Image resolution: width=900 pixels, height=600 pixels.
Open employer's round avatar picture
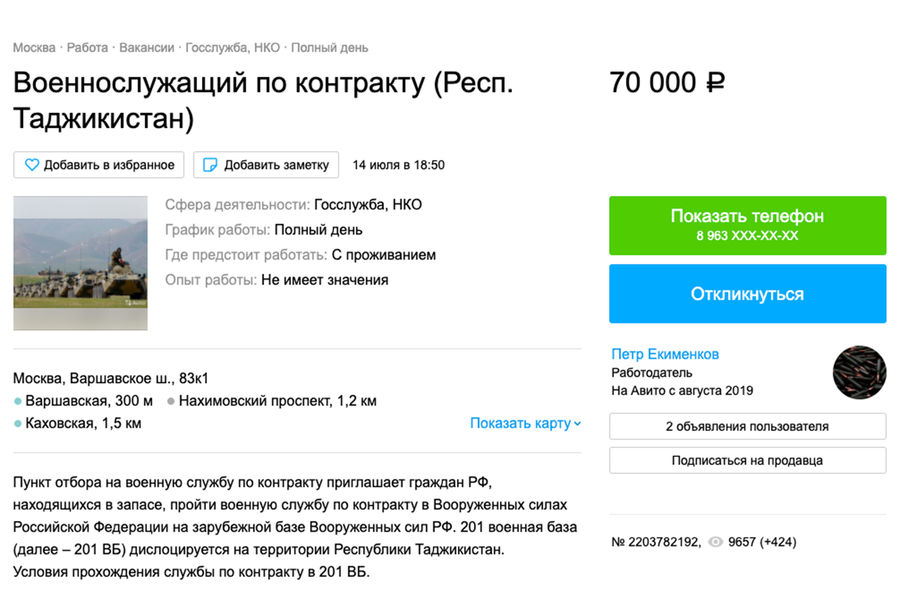click(859, 372)
